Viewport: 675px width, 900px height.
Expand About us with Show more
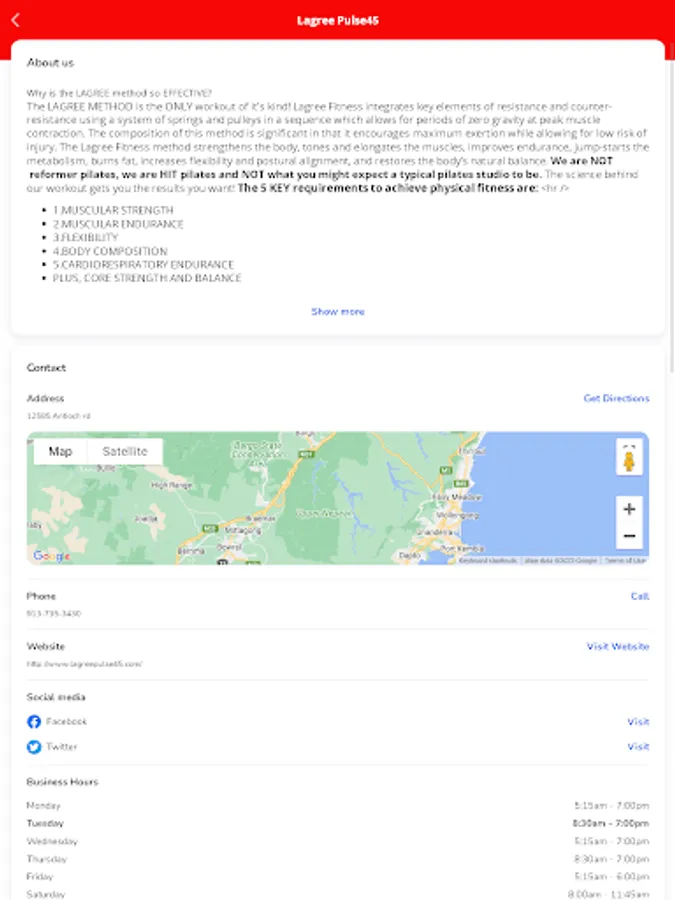pos(338,312)
